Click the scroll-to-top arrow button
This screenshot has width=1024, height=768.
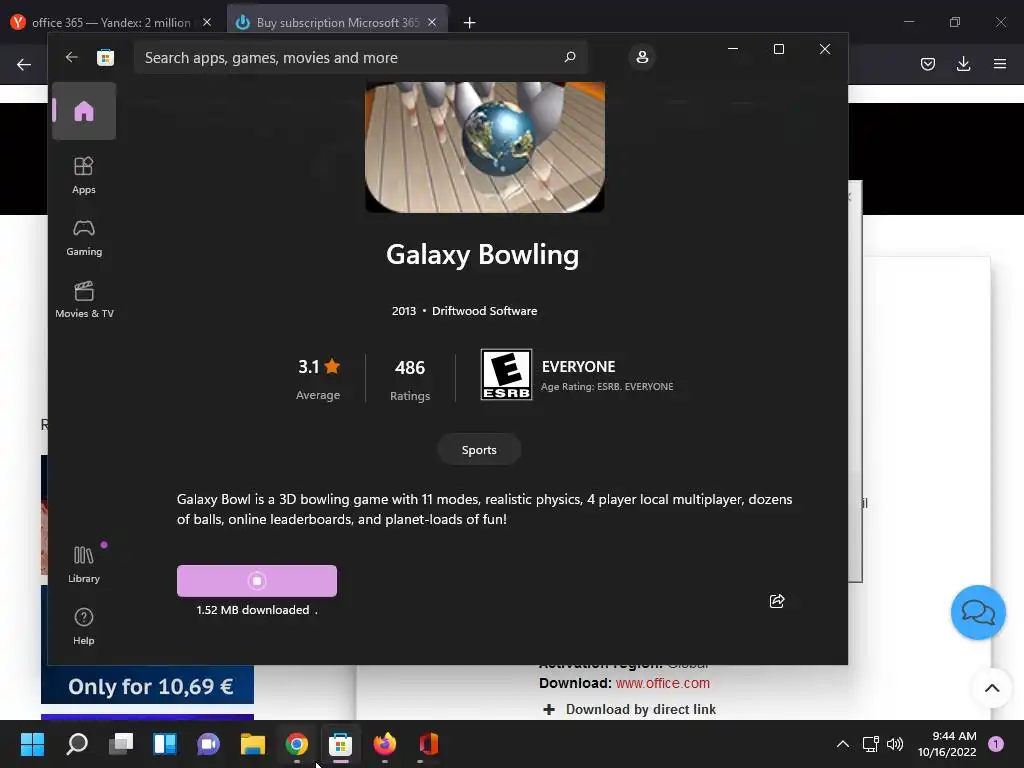coord(992,688)
